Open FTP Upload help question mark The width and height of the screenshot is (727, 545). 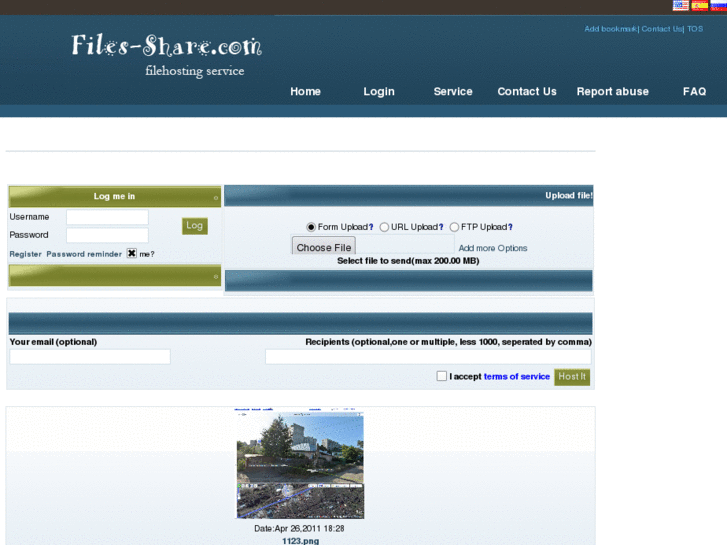510,227
